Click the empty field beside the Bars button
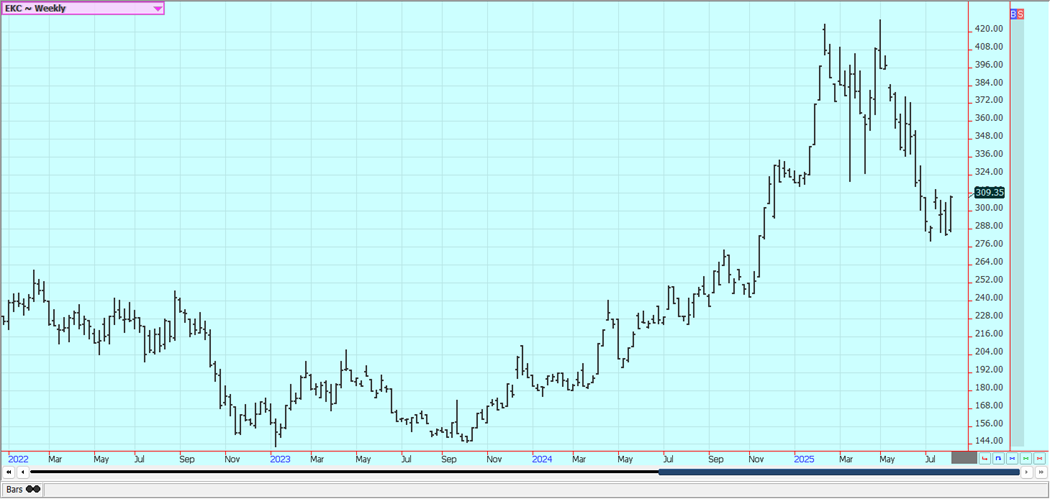This screenshot has width=1050, height=499. point(545,490)
